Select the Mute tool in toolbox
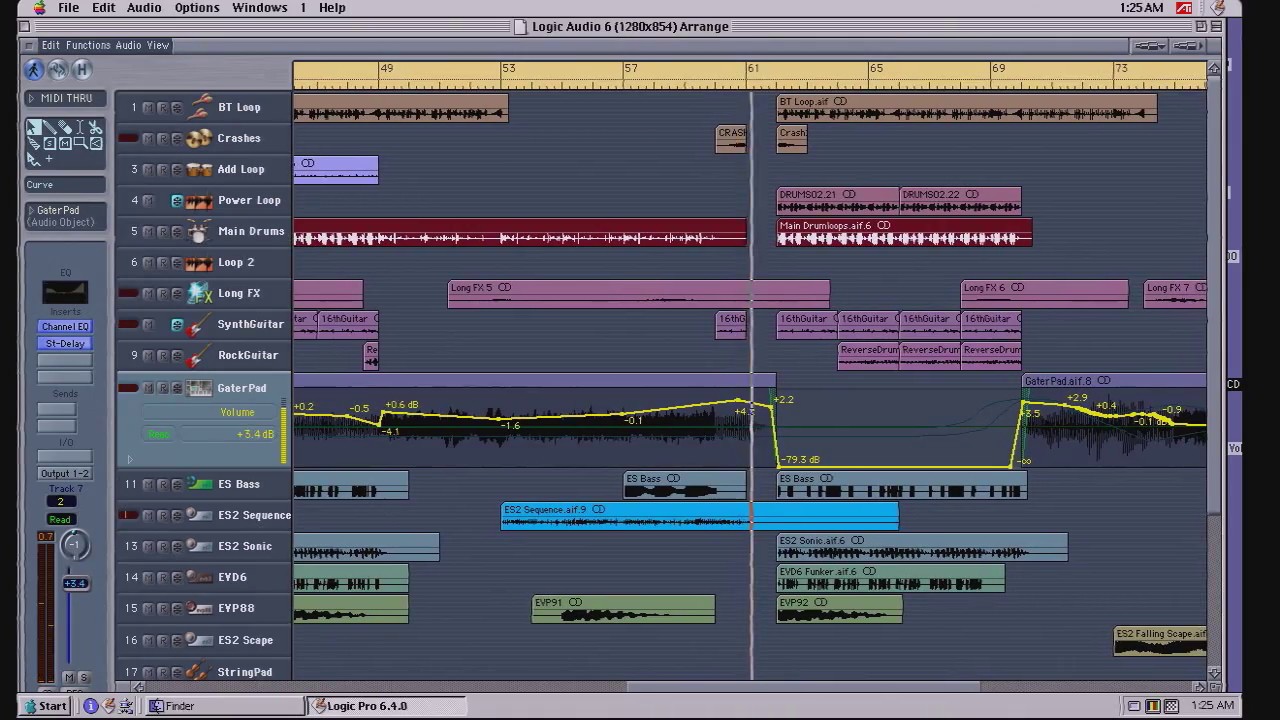The width and height of the screenshot is (1280, 720). pyautogui.click(x=65, y=143)
